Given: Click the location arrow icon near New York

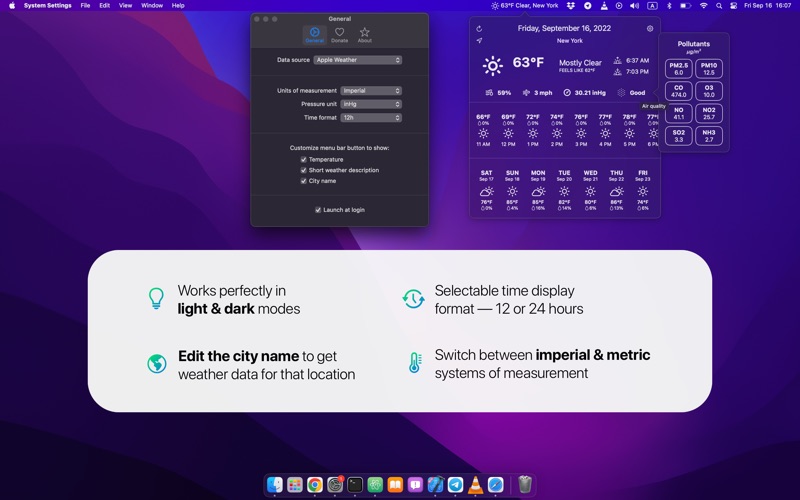Looking at the screenshot, I should (x=479, y=40).
